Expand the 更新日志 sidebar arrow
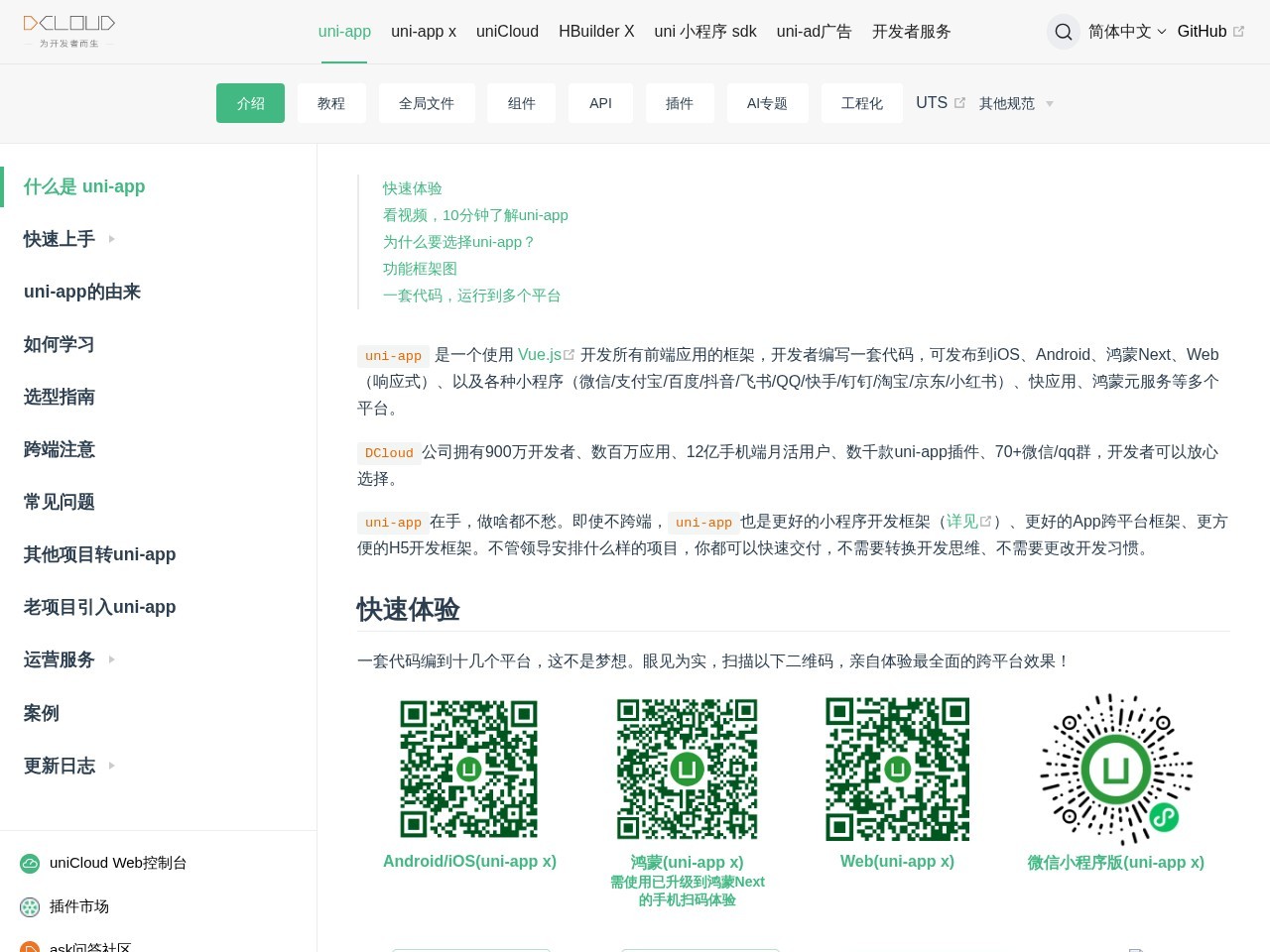Image resolution: width=1270 pixels, height=952 pixels. pyautogui.click(x=111, y=766)
